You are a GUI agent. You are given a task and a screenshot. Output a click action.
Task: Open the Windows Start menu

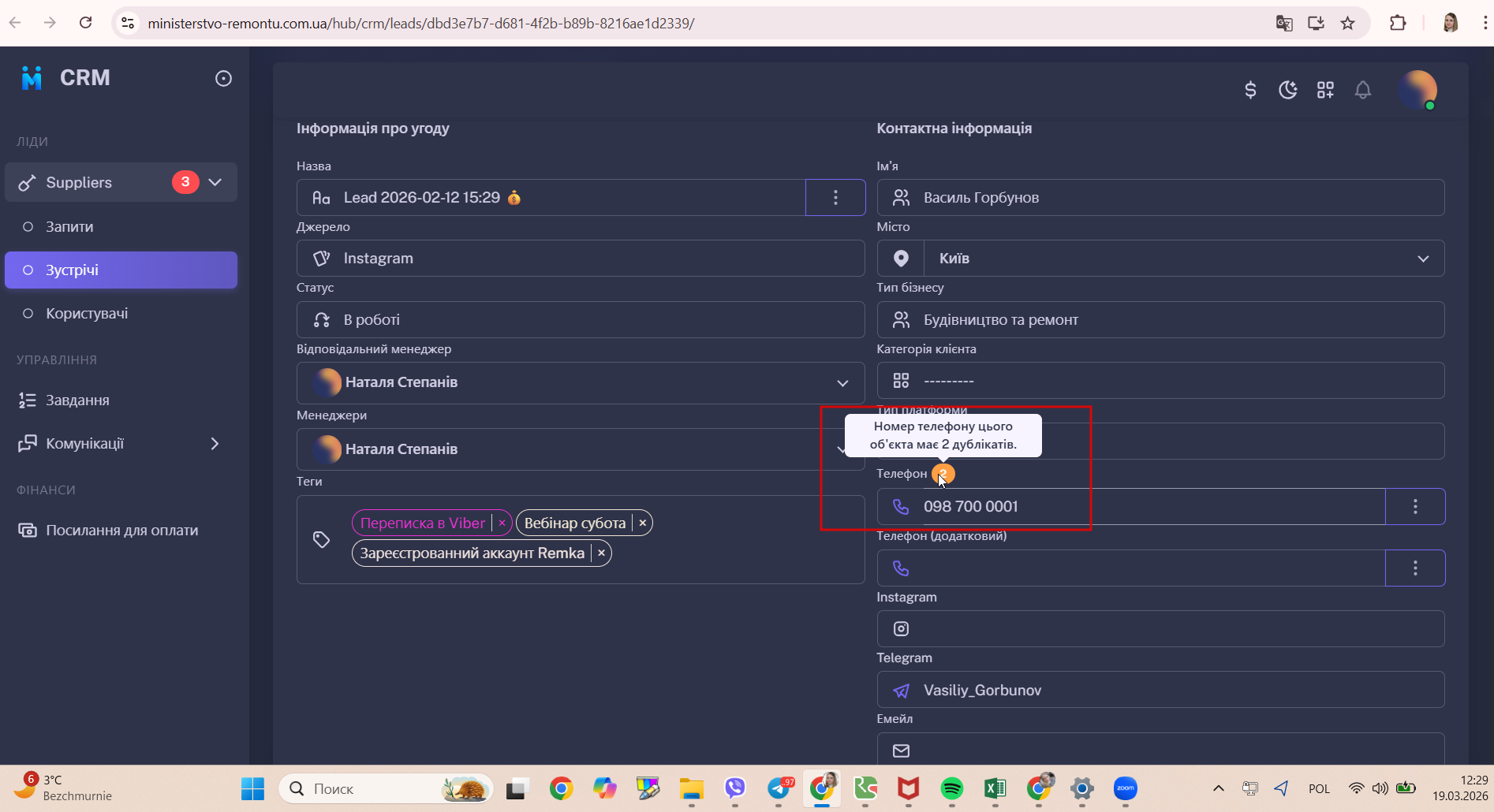[252, 788]
